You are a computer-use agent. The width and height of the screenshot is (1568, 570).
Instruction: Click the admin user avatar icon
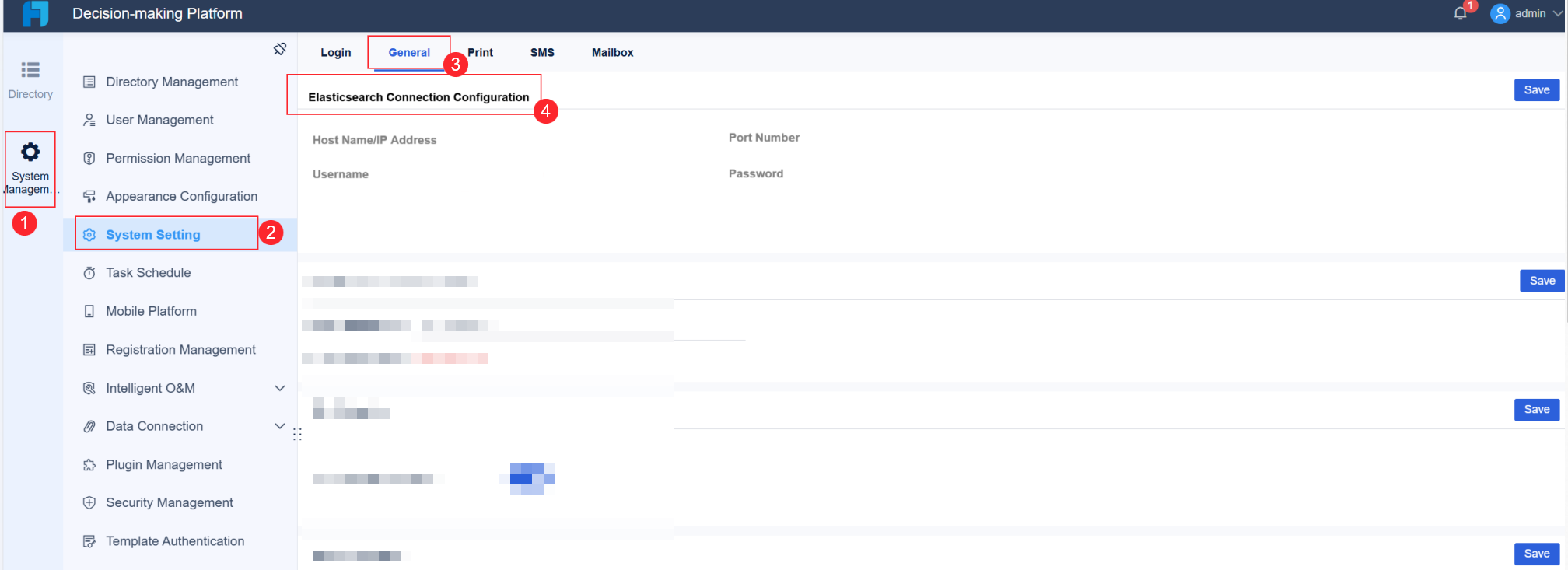tap(1500, 13)
